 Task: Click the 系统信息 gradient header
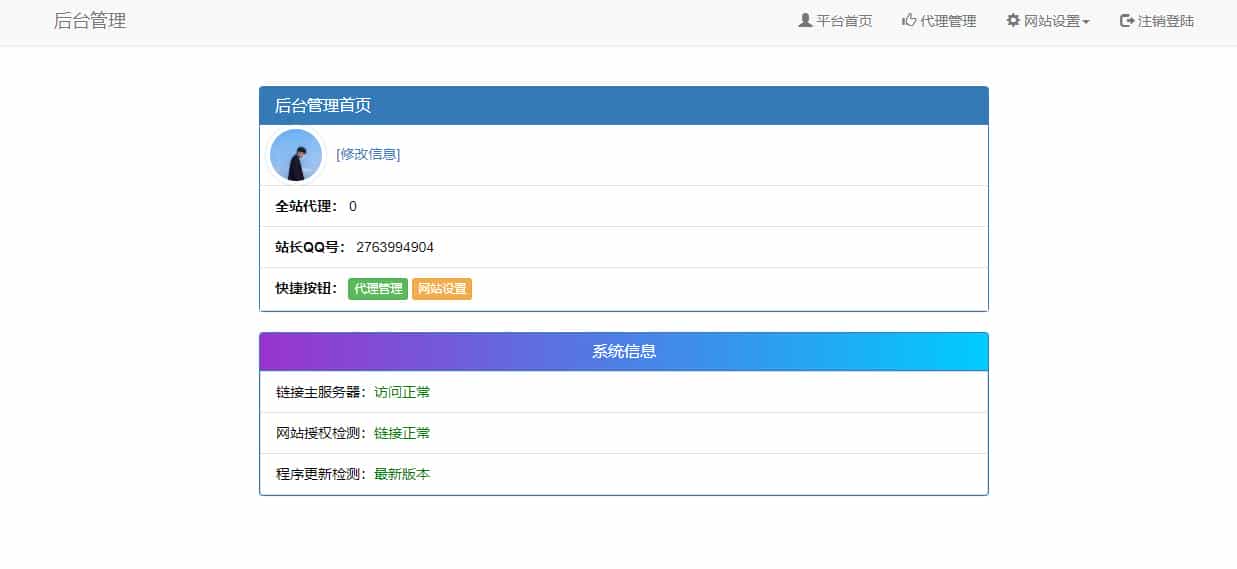pos(624,352)
